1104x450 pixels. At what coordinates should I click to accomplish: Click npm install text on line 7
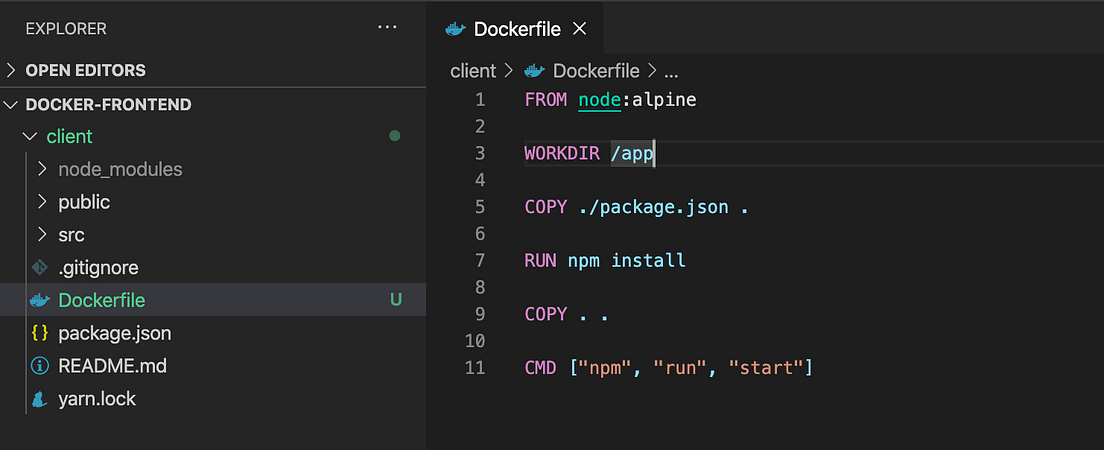(x=627, y=261)
